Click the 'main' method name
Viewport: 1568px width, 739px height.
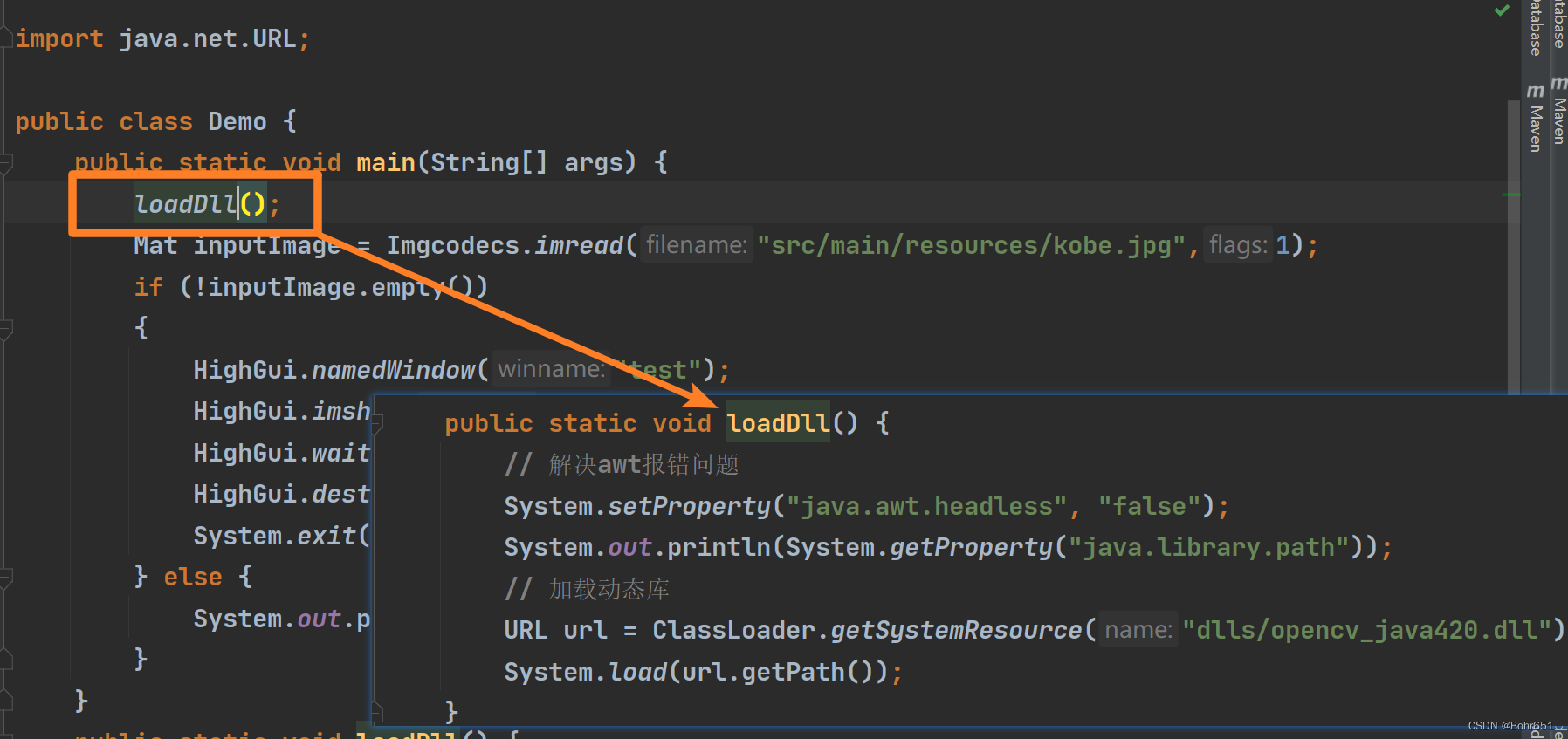pyautogui.click(x=386, y=162)
